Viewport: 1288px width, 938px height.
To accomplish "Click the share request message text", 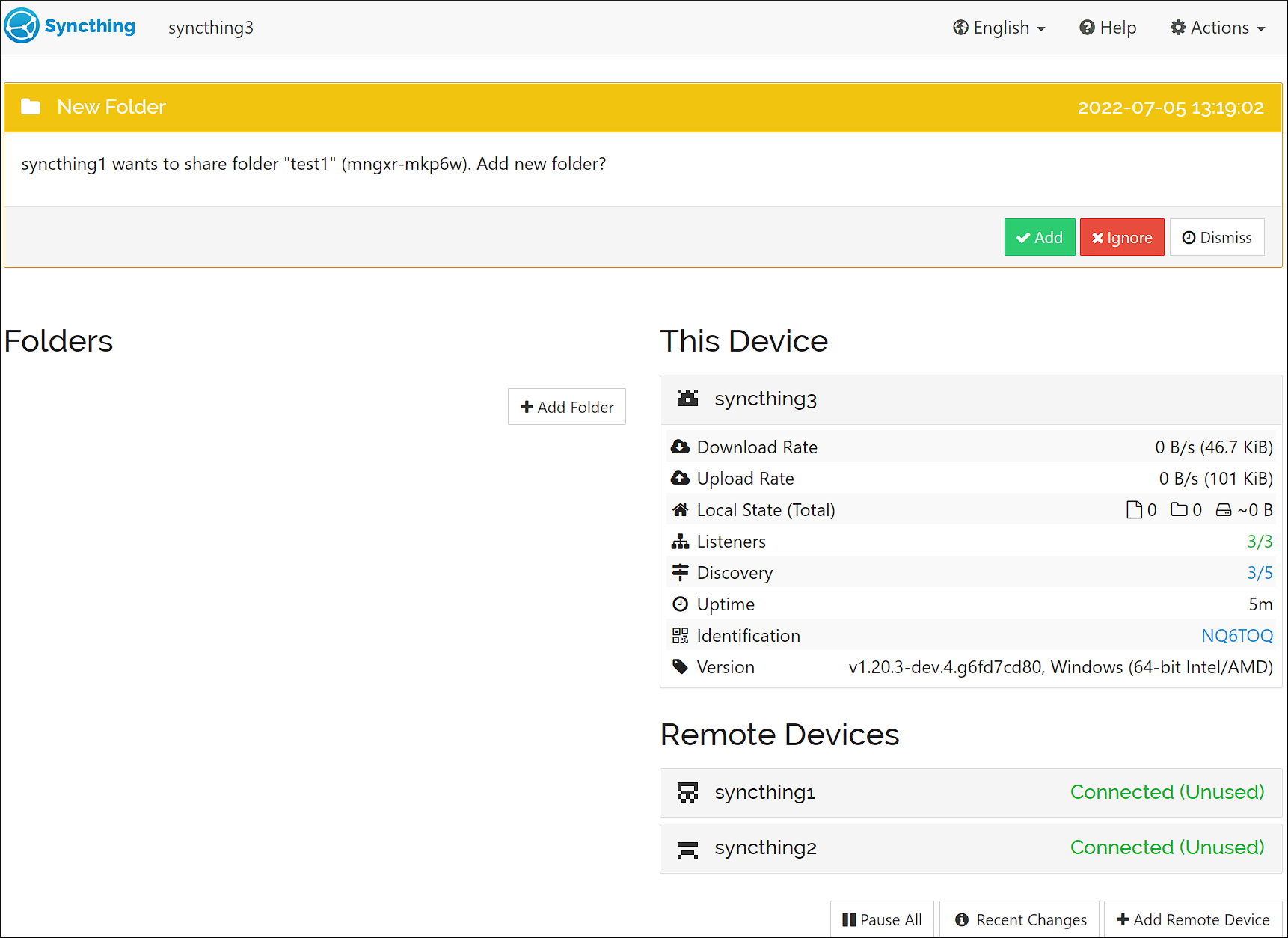I will 313,164.
